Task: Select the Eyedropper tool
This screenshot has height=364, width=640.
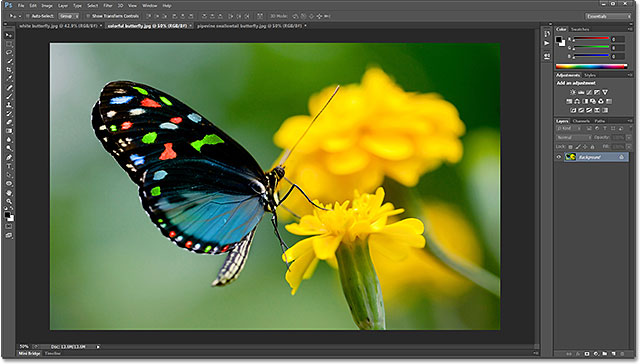Action: [x=9, y=79]
